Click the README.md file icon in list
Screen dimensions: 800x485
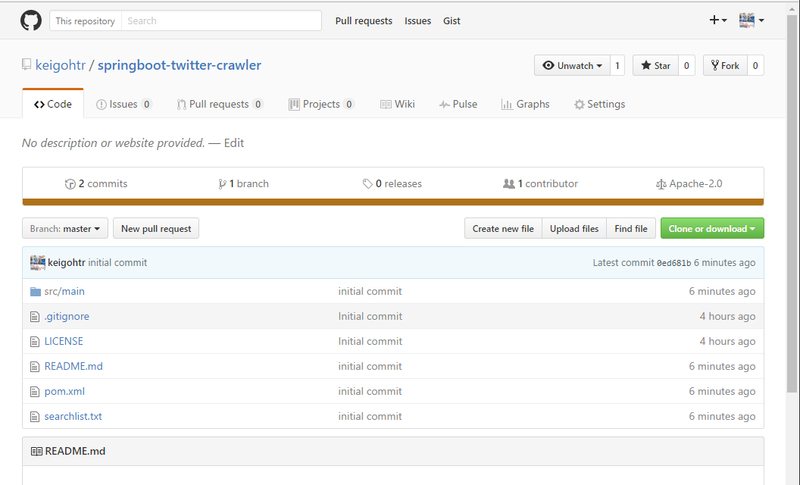pyautogui.click(x=35, y=367)
